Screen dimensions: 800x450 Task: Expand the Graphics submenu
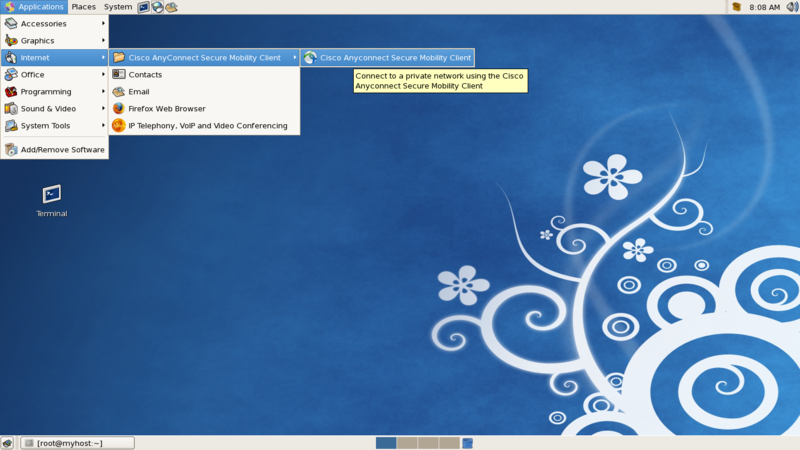(x=55, y=40)
